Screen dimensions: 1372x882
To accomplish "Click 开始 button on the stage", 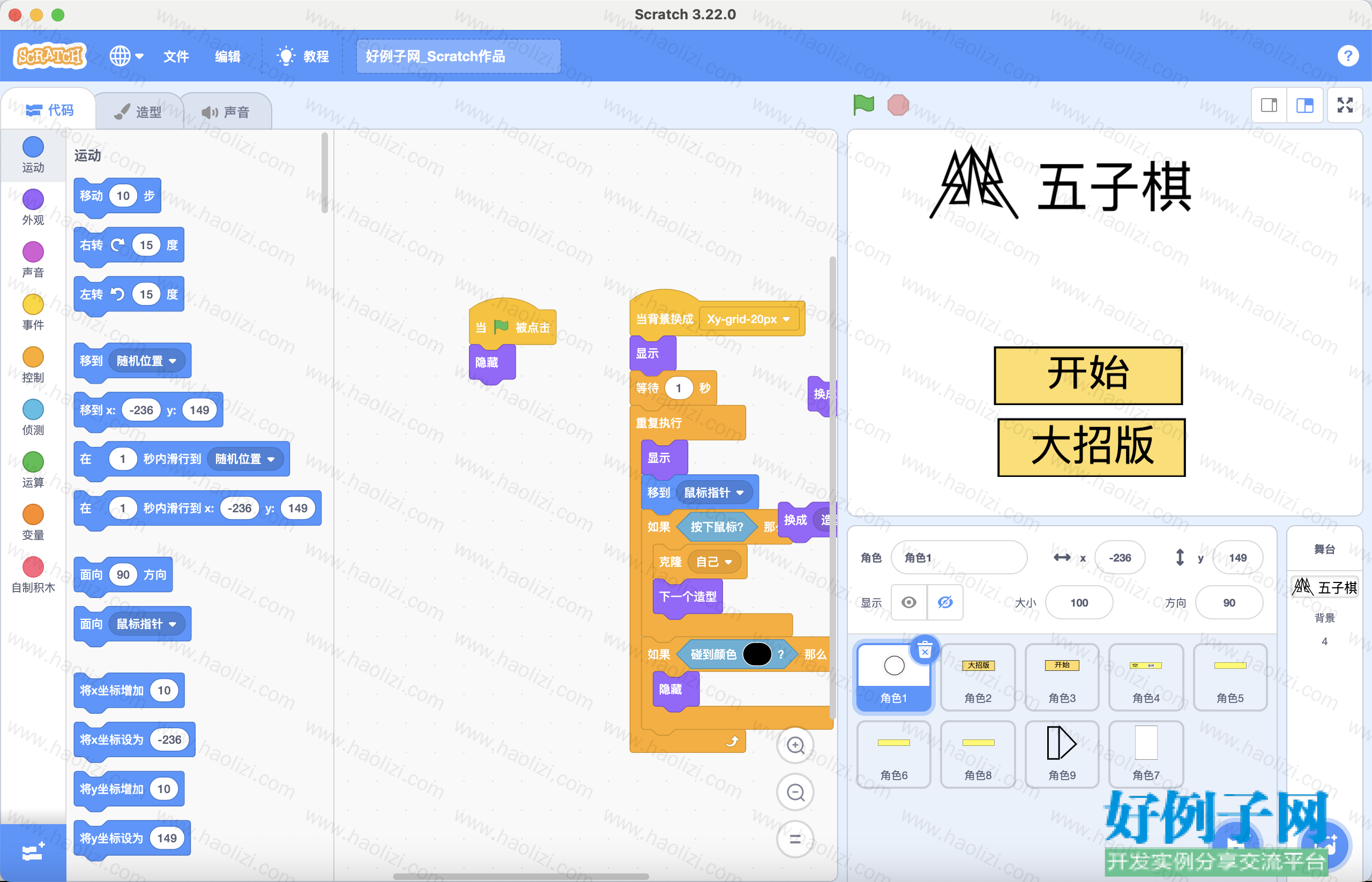I will 1088,375.
